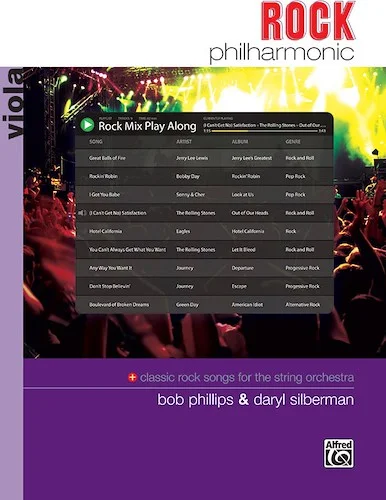The image size is (386, 500).
Task: Click the red 'ROCK' title text
Action: pyautogui.click(x=308, y=21)
